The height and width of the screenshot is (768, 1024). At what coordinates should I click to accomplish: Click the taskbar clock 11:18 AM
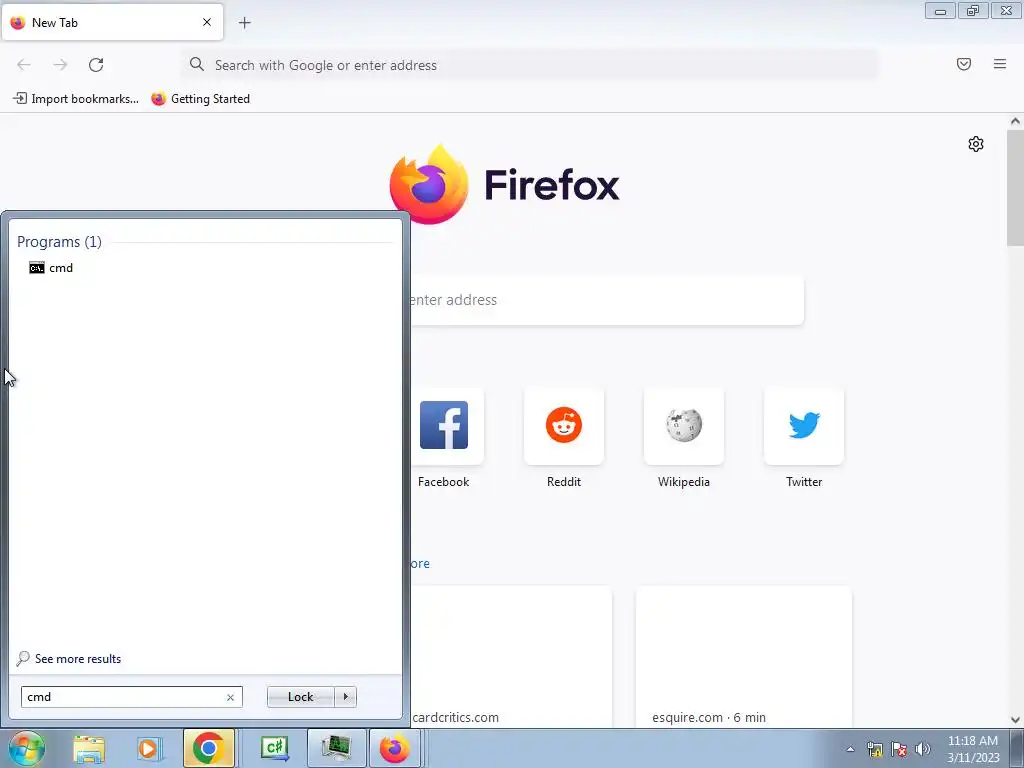tap(973, 749)
